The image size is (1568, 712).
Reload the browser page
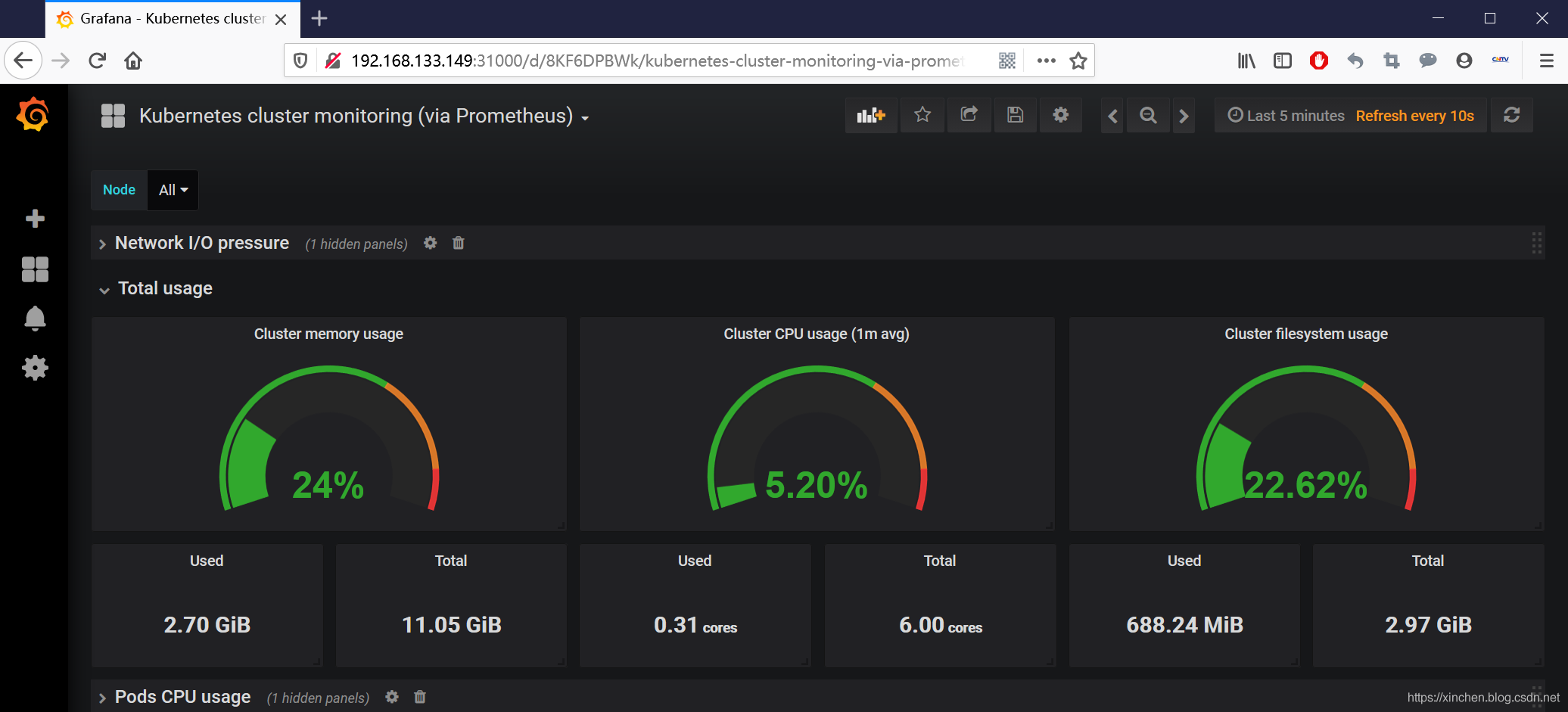[97, 61]
